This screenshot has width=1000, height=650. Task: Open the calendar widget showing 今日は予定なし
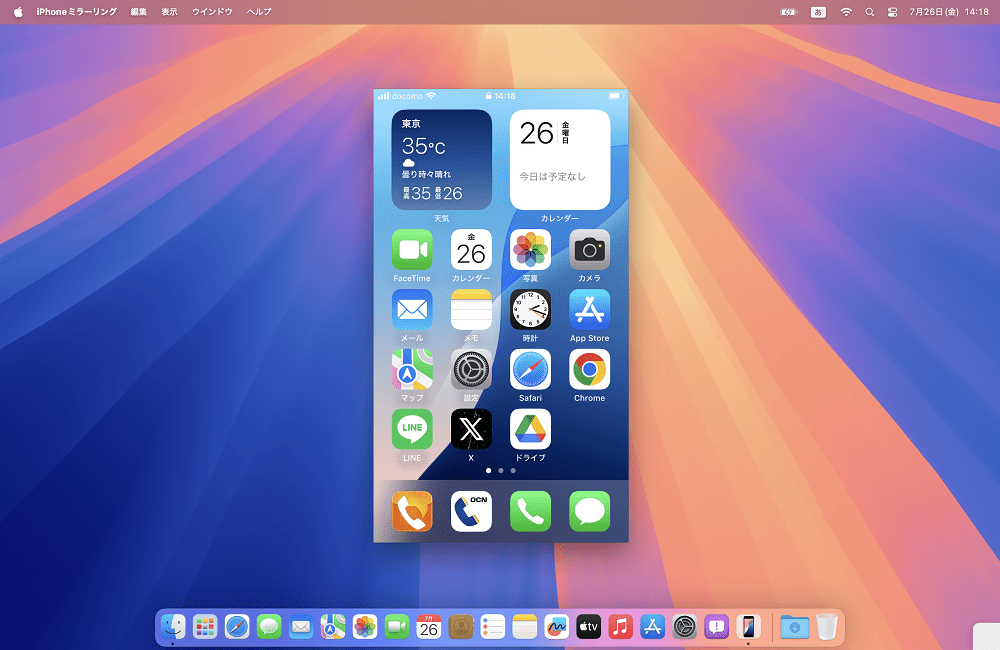(560, 159)
